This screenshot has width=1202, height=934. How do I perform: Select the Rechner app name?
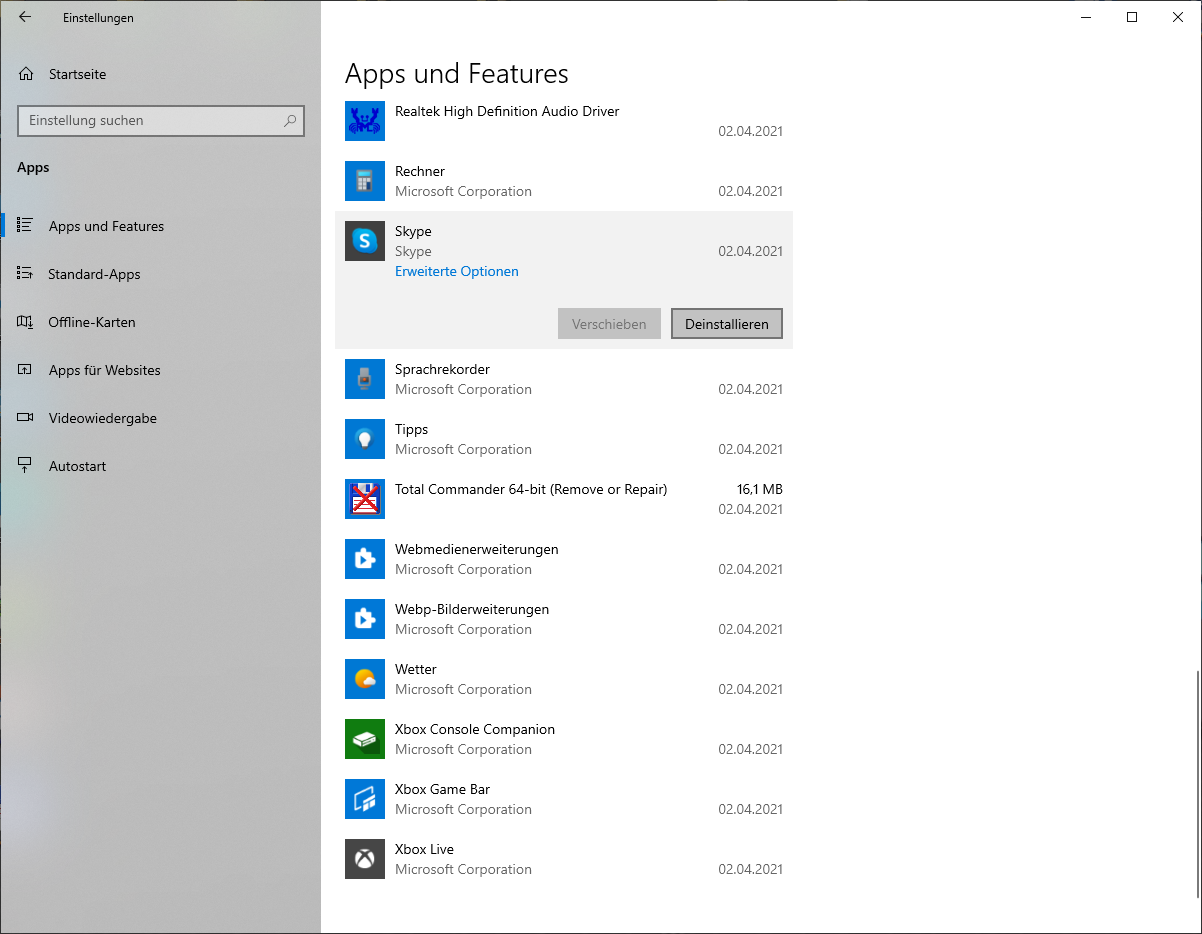click(420, 171)
